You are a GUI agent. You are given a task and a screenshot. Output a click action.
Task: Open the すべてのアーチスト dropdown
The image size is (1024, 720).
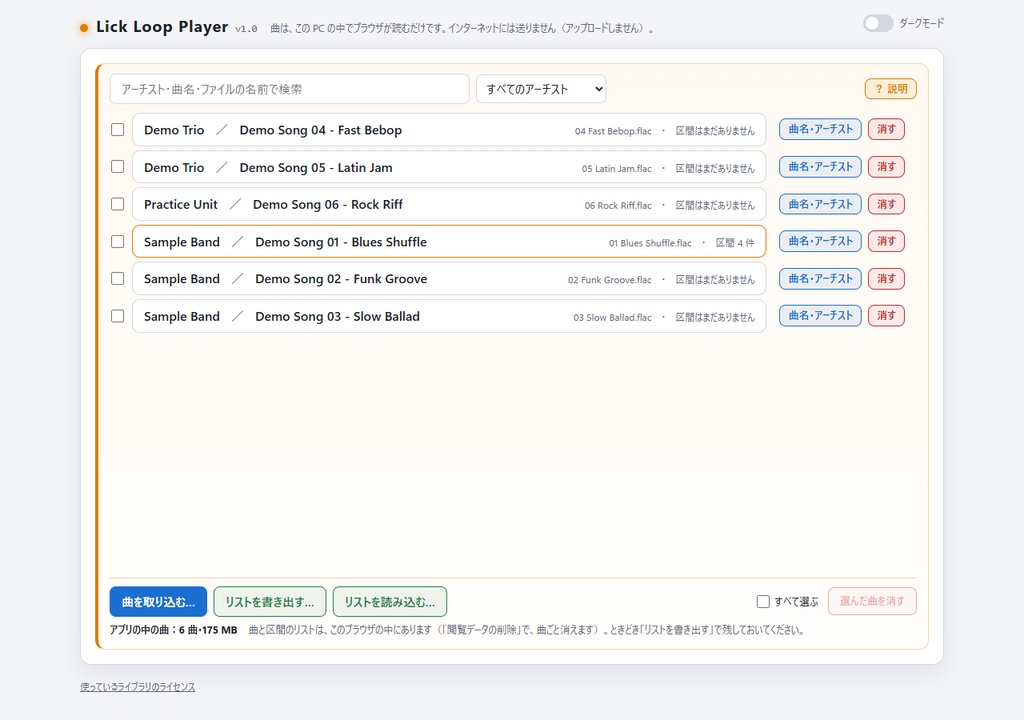click(x=541, y=89)
